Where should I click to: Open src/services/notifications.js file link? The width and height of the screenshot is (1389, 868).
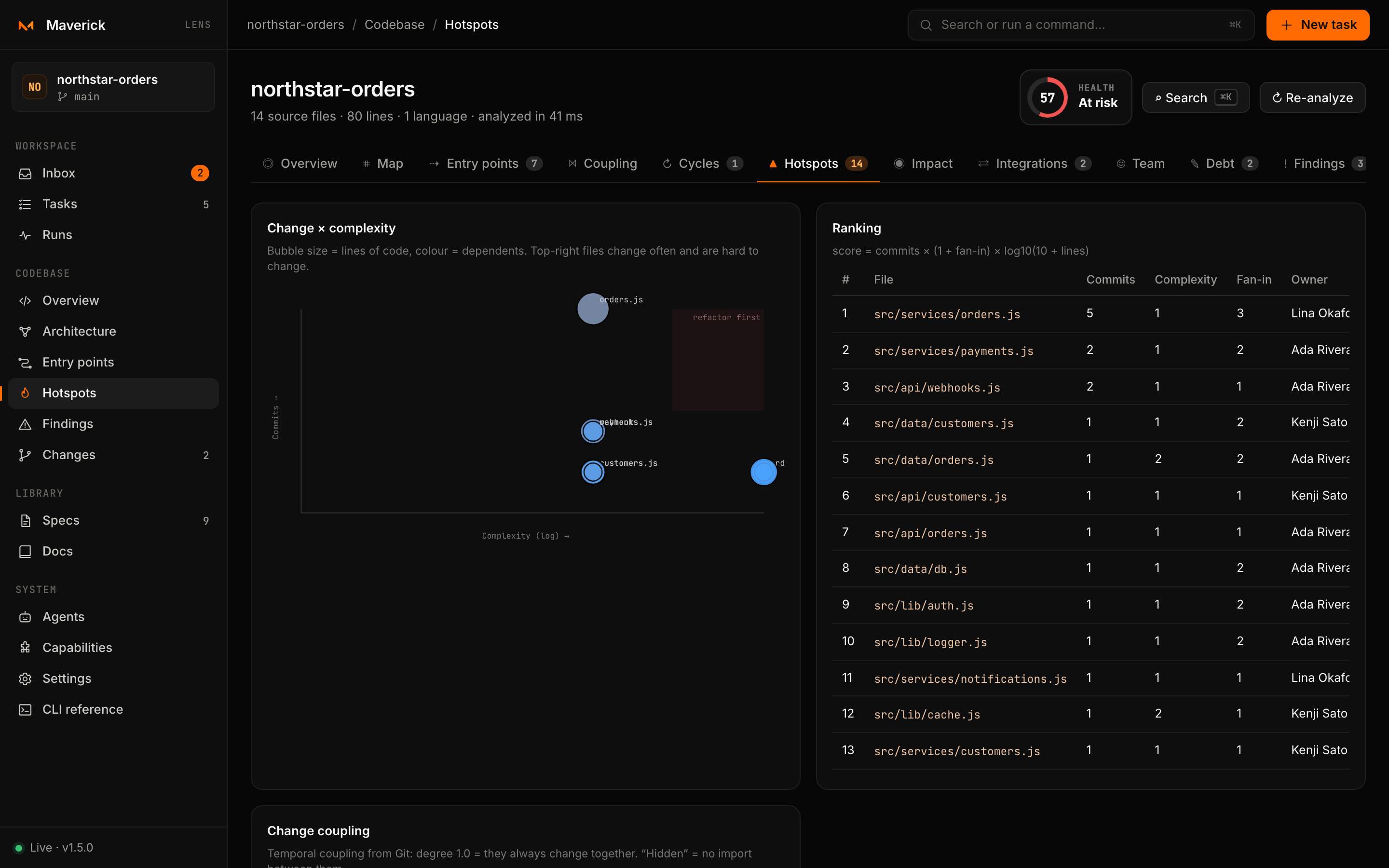[x=970, y=678]
